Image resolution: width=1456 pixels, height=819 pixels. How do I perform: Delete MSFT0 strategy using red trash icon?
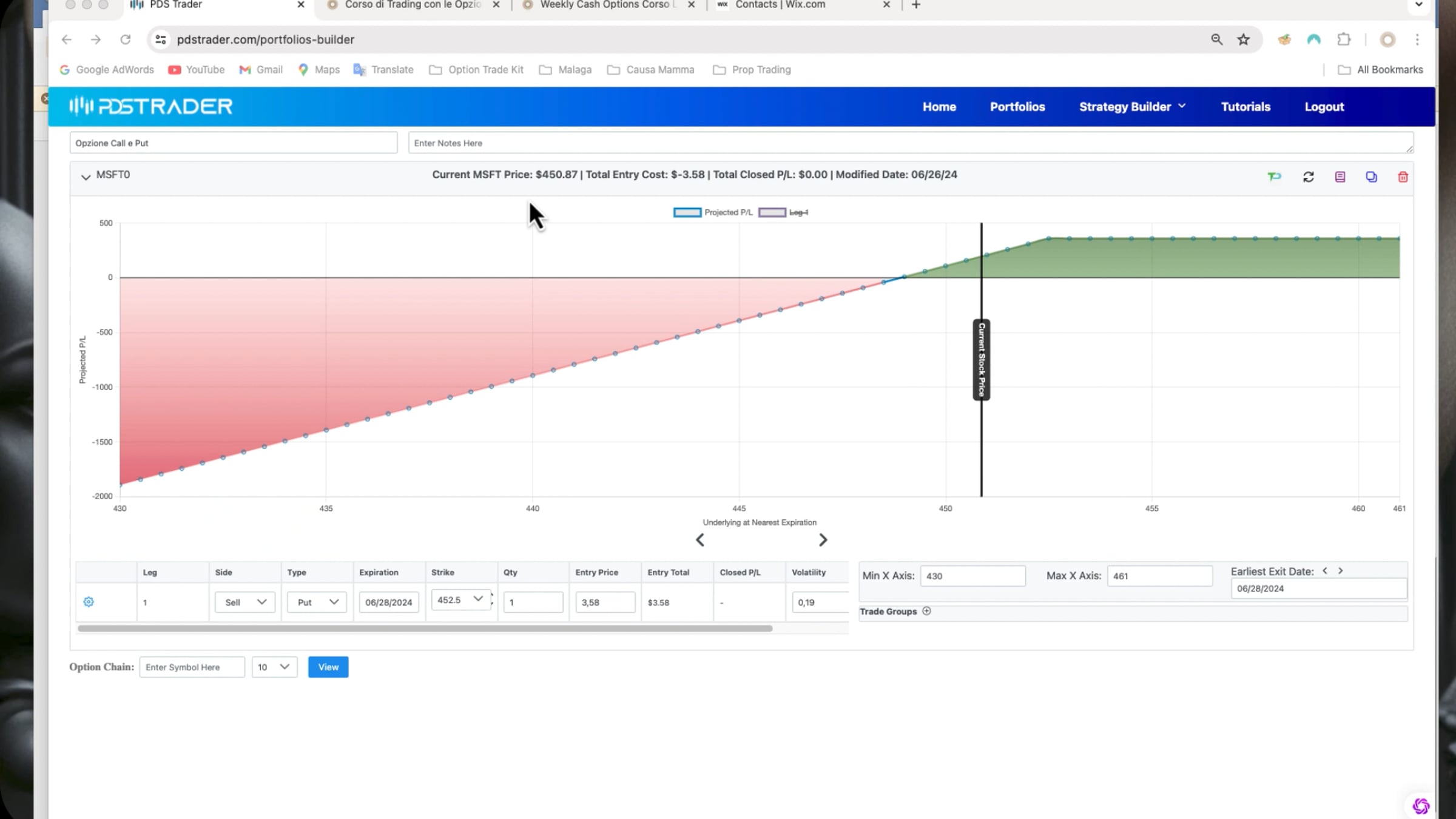[1403, 177]
